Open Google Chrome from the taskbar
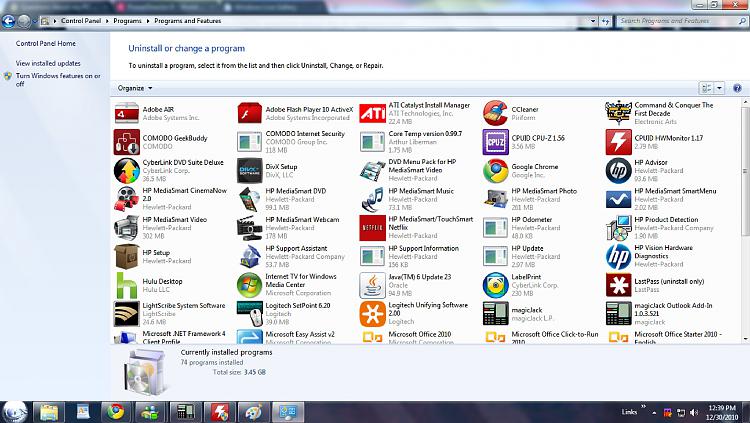 coord(115,412)
